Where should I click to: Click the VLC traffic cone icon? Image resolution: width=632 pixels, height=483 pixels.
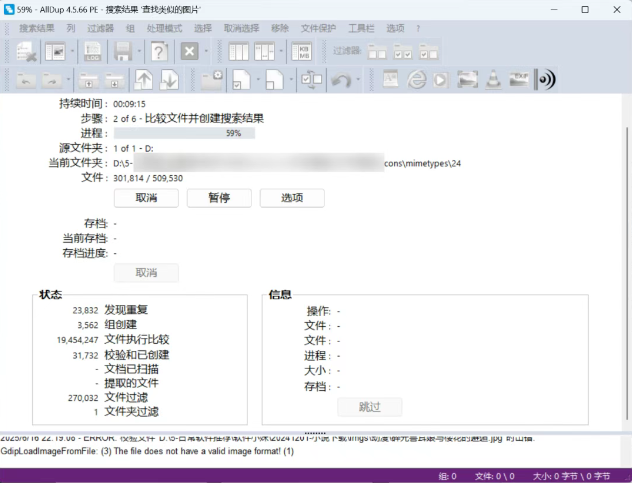[x=492, y=80]
